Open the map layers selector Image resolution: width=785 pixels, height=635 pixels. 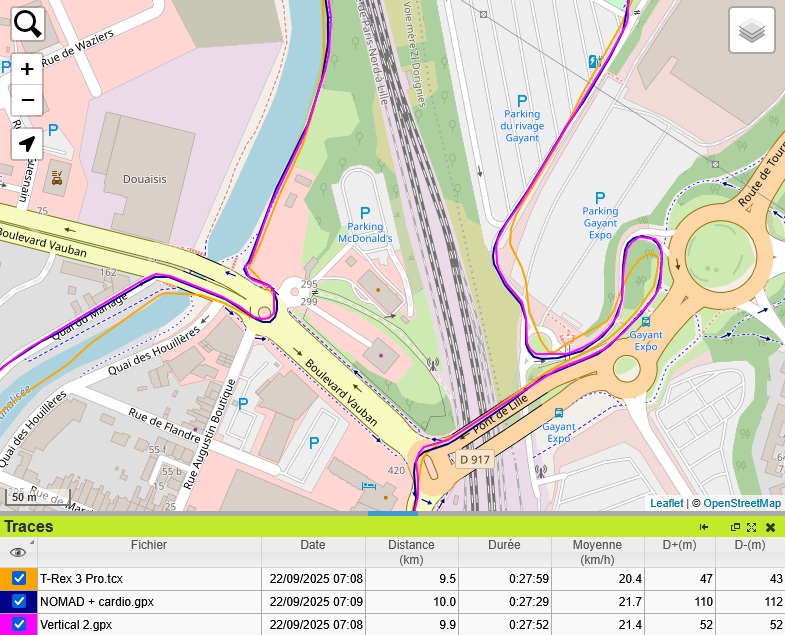pyautogui.click(x=752, y=31)
